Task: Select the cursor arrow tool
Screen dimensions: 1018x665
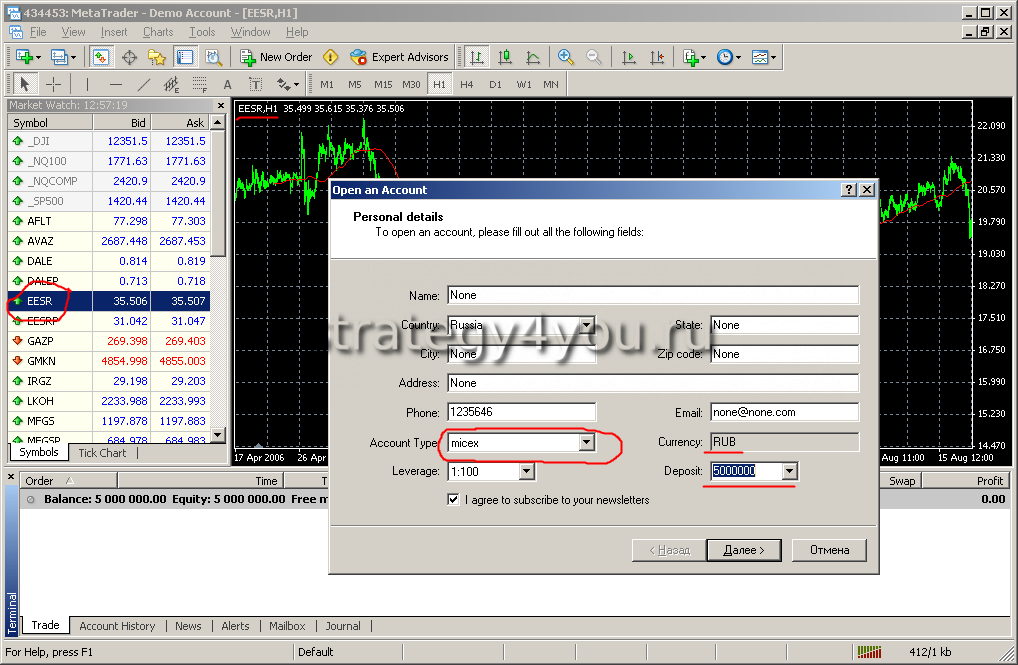Action: click(25, 84)
